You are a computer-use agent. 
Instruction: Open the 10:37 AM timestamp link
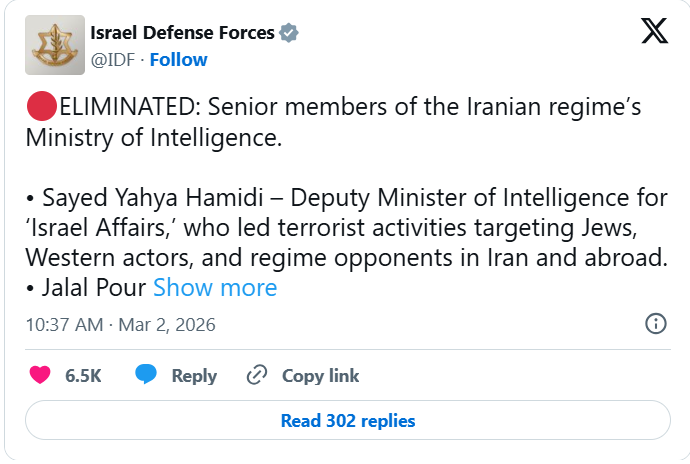(64, 325)
